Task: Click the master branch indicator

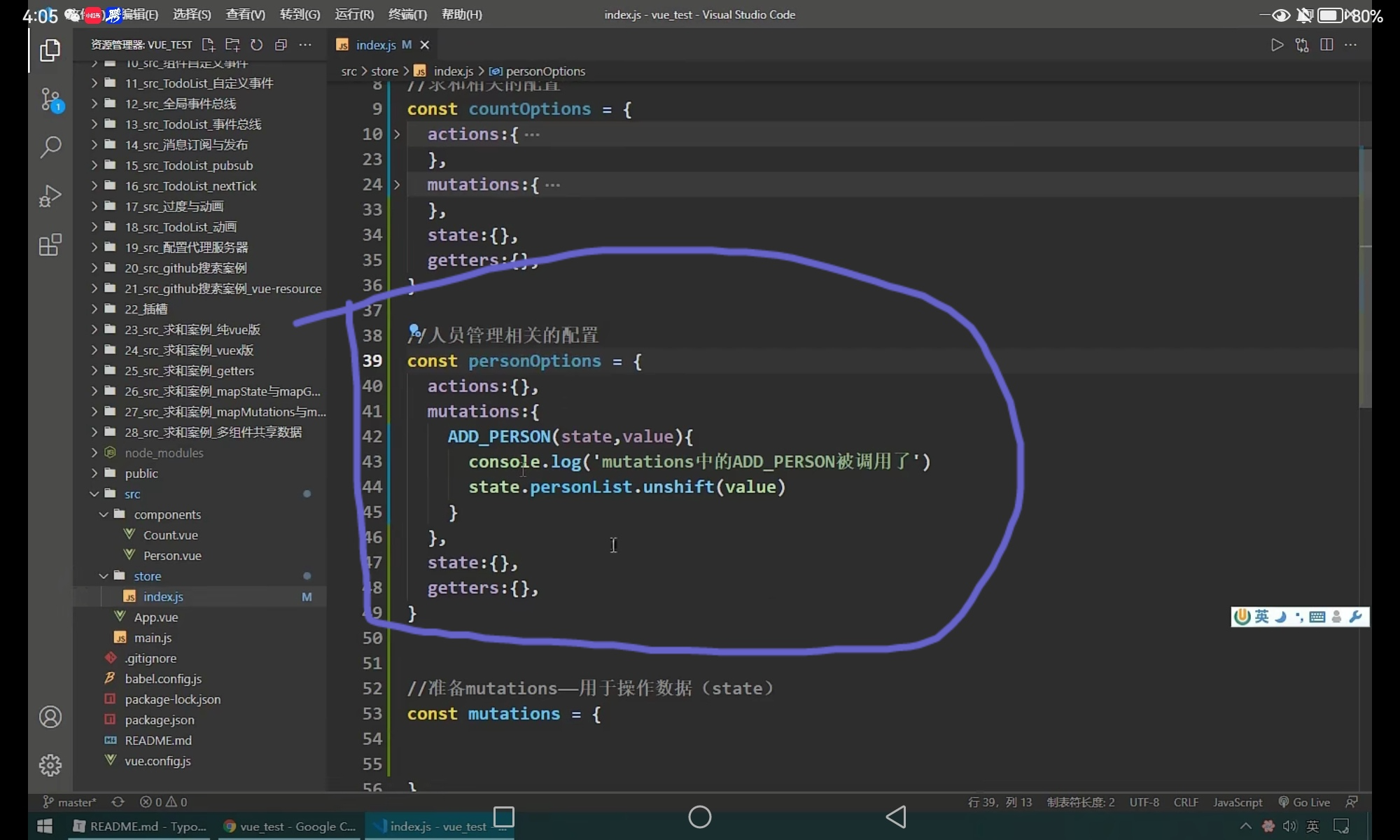Action: click(x=70, y=802)
